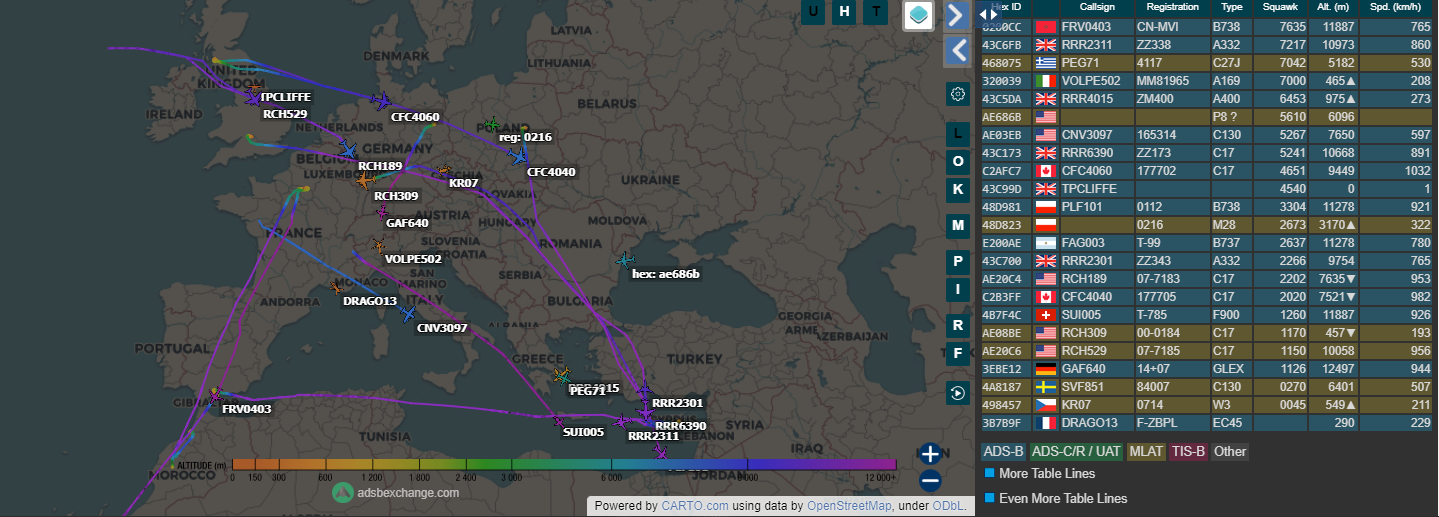Screen dimensions: 1439x517
Task: Sort table by Squawk column
Action: point(1279,7)
